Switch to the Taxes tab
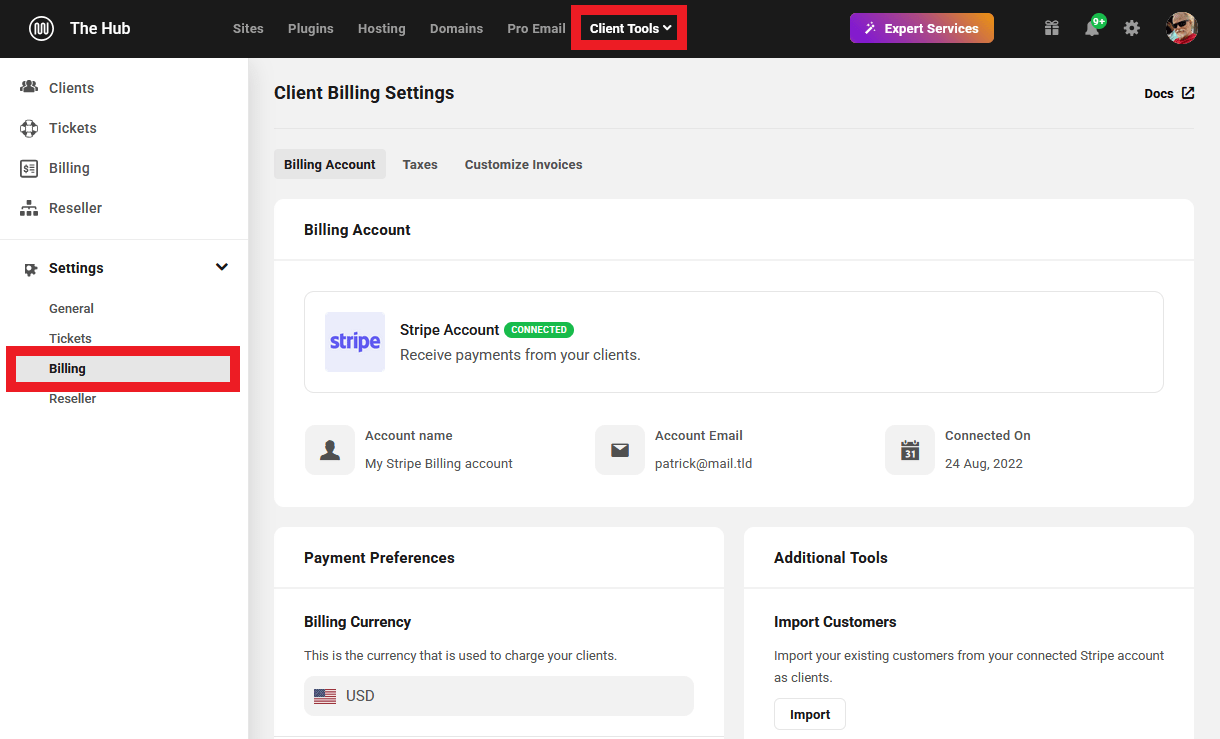Viewport: 1220px width, 739px height. tap(420, 164)
